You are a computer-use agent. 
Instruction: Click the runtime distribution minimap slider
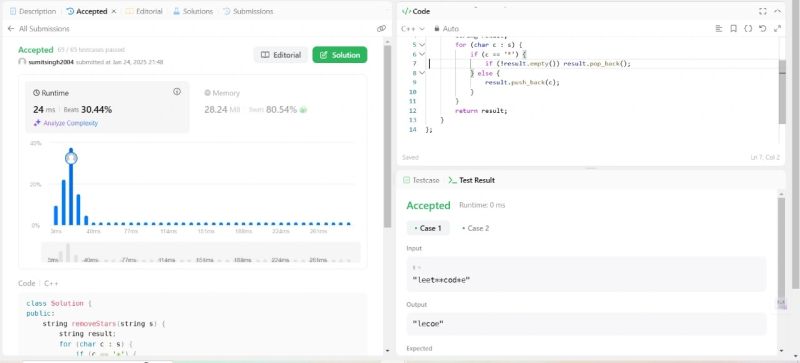[201, 252]
